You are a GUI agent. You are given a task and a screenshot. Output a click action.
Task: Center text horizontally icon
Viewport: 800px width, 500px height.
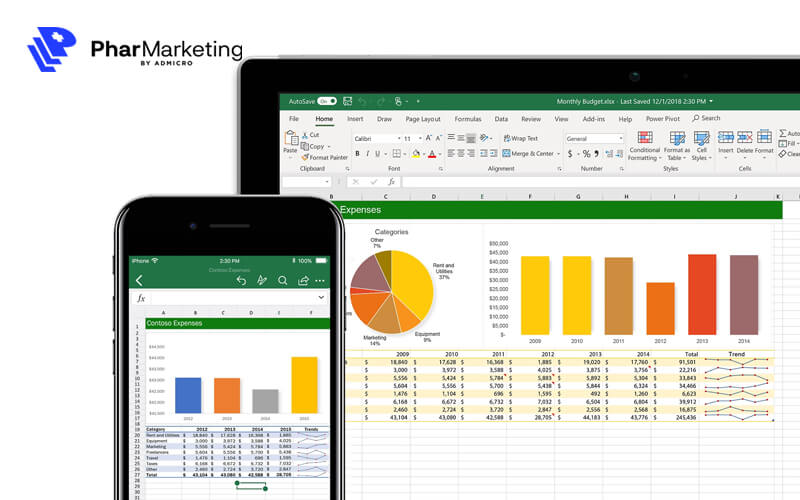461,153
